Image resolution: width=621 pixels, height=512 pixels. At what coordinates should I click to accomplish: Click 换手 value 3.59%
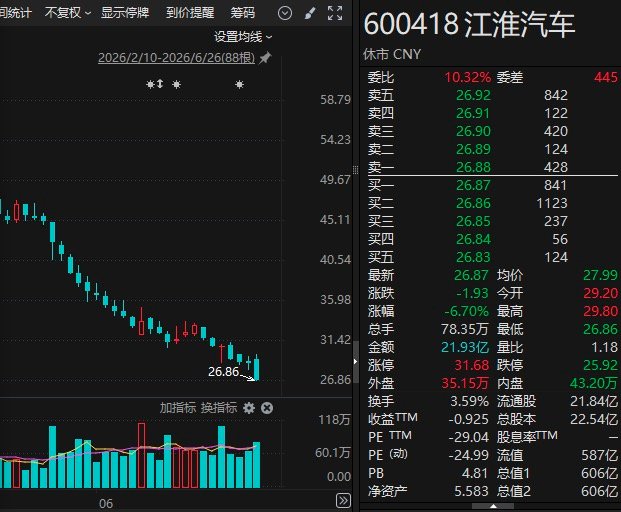click(470, 402)
